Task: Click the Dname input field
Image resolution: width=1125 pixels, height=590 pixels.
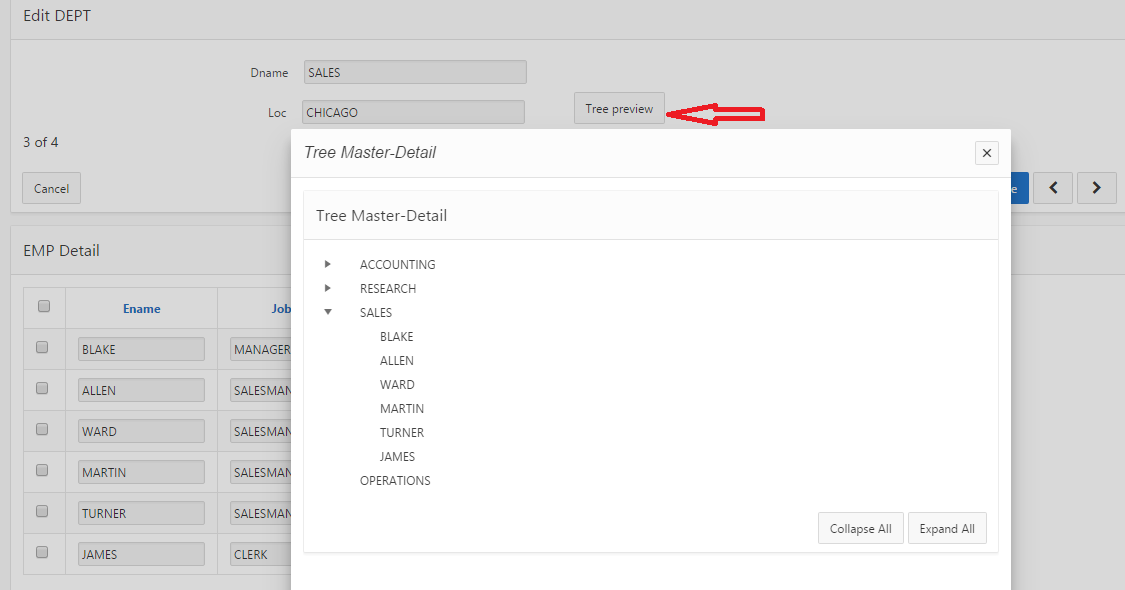Action: [414, 71]
